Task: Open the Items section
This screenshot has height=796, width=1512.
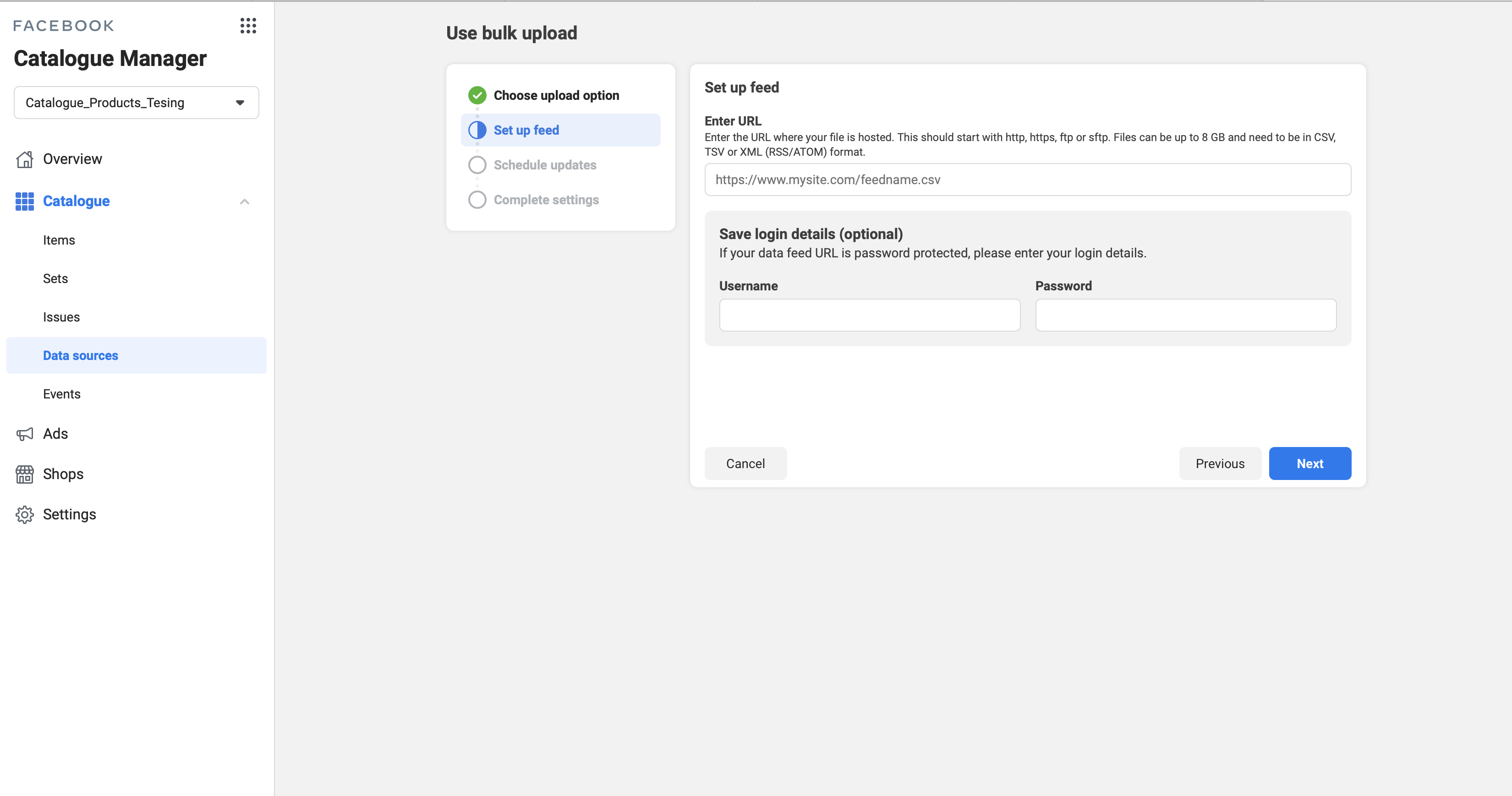Action: [59, 240]
